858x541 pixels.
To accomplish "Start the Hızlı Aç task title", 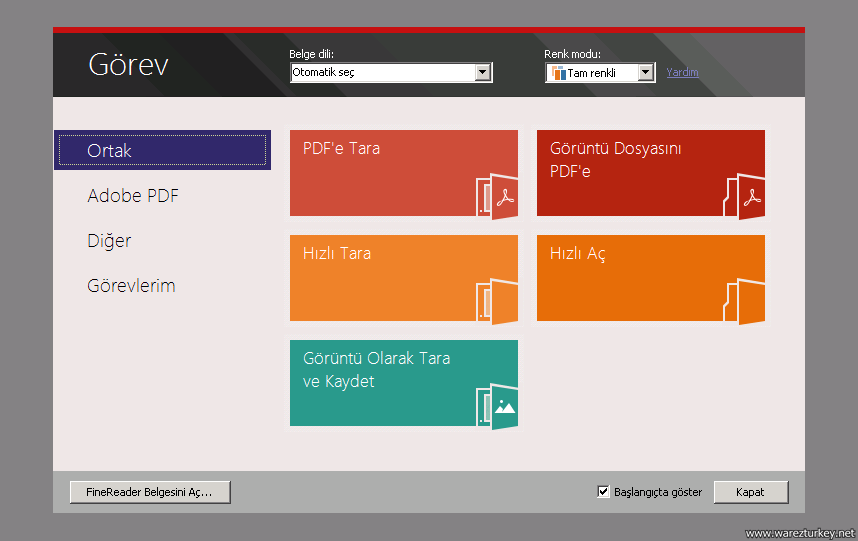I will pos(577,254).
